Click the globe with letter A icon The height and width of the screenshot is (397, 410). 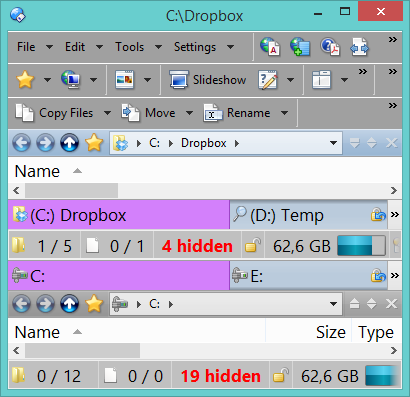269,46
